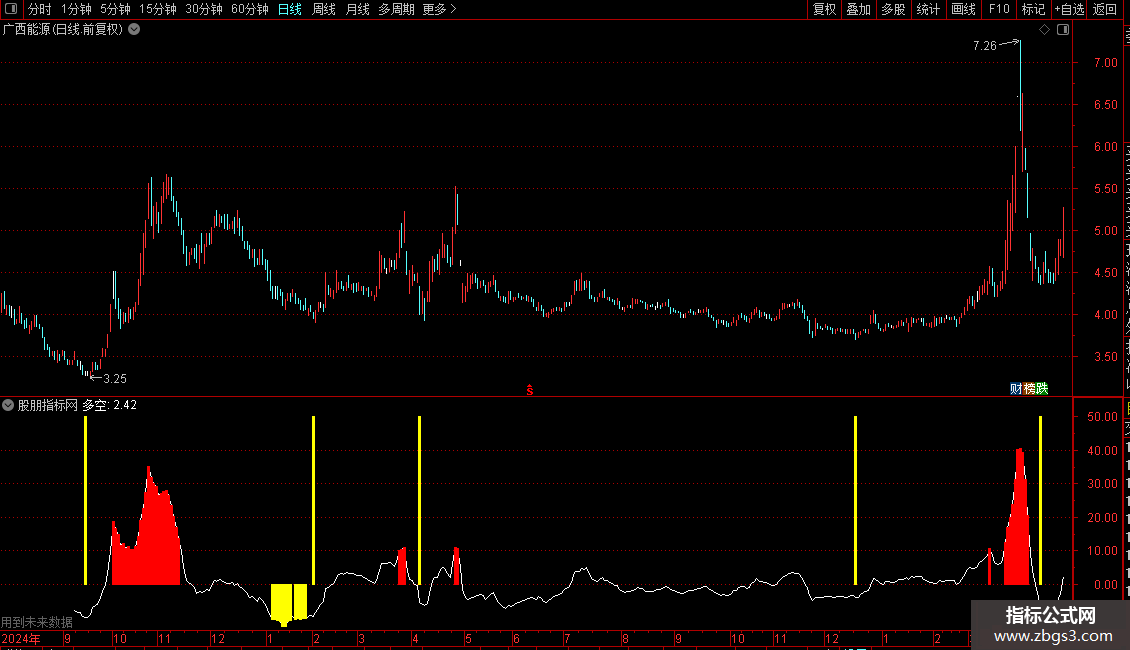Click the yellow 榜 badge
Screen dimensions: 1130x650
pos(1029,389)
